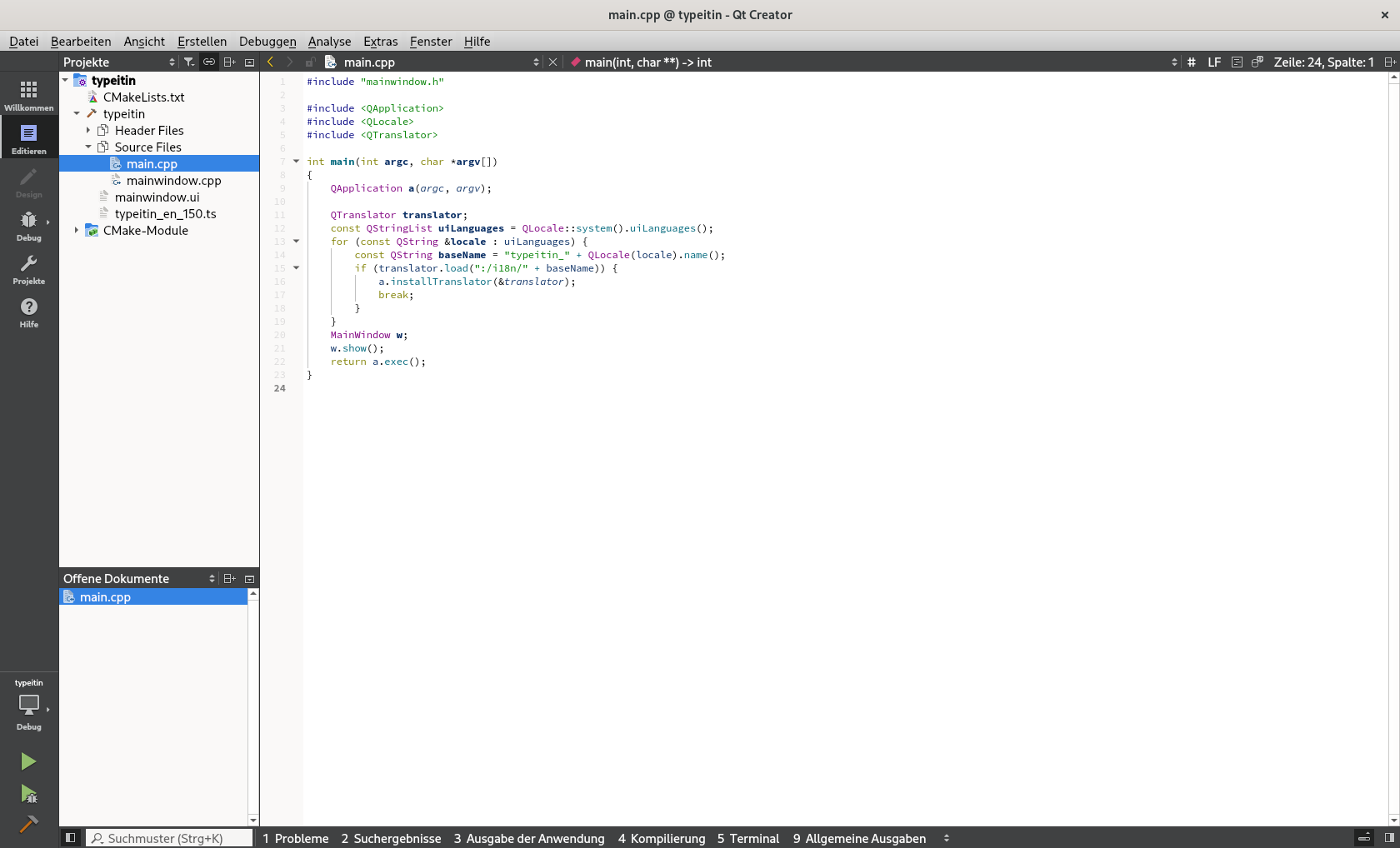Screen dimensions: 1400x848
Task: Open the Ansicht menu
Action: click(144, 41)
